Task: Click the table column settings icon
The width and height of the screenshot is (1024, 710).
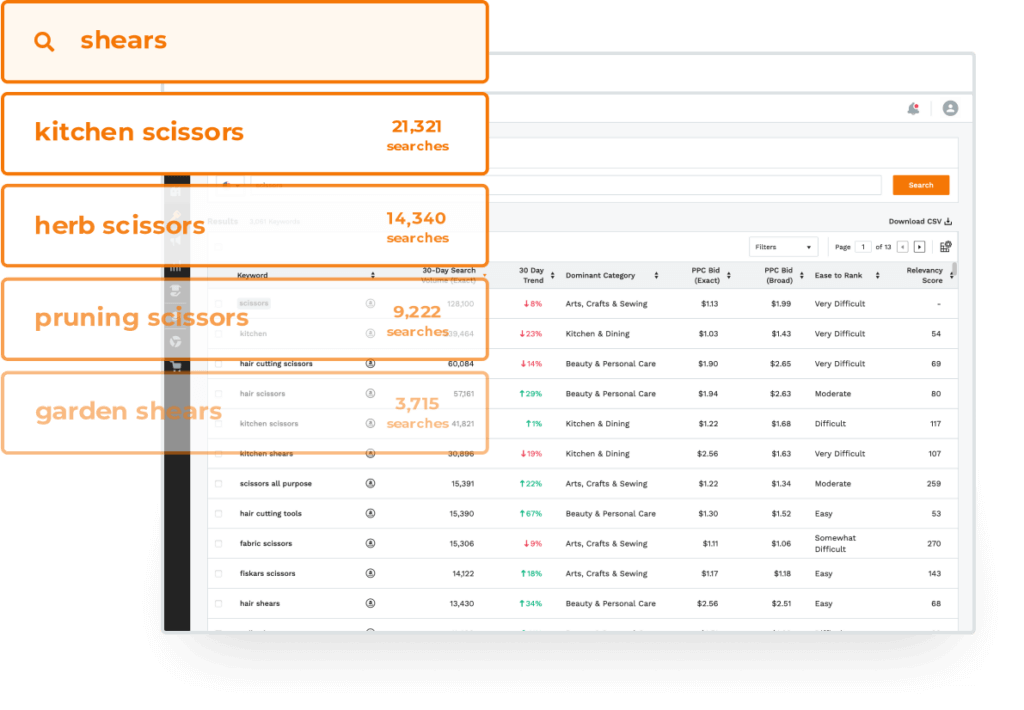Action: point(945,247)
